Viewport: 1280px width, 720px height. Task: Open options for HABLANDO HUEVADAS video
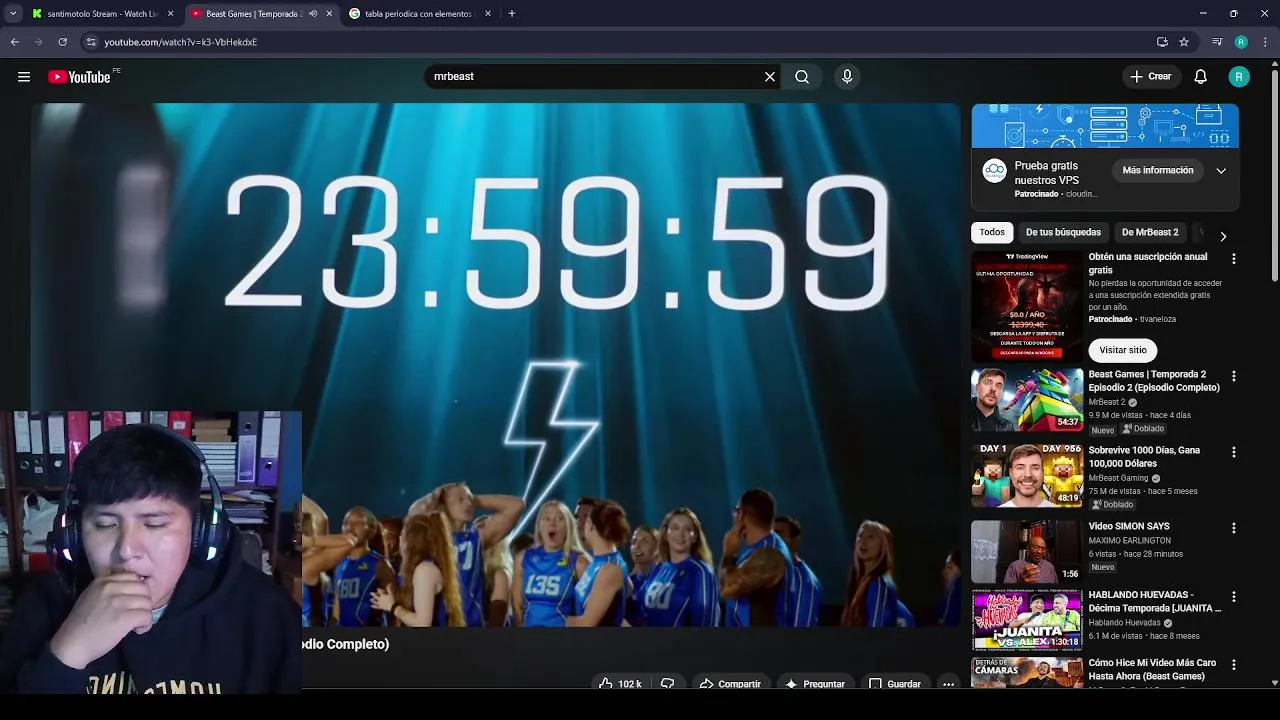(1233, 597)
